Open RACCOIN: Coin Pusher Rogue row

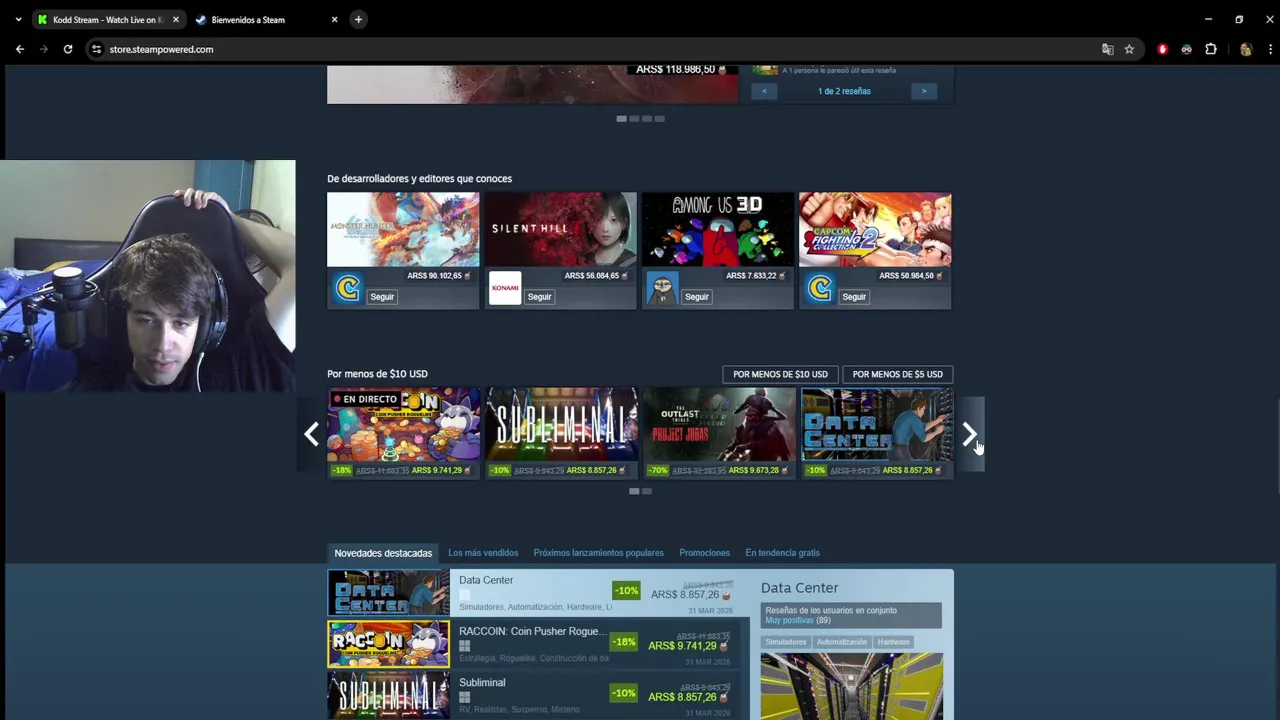pos(538,644)
